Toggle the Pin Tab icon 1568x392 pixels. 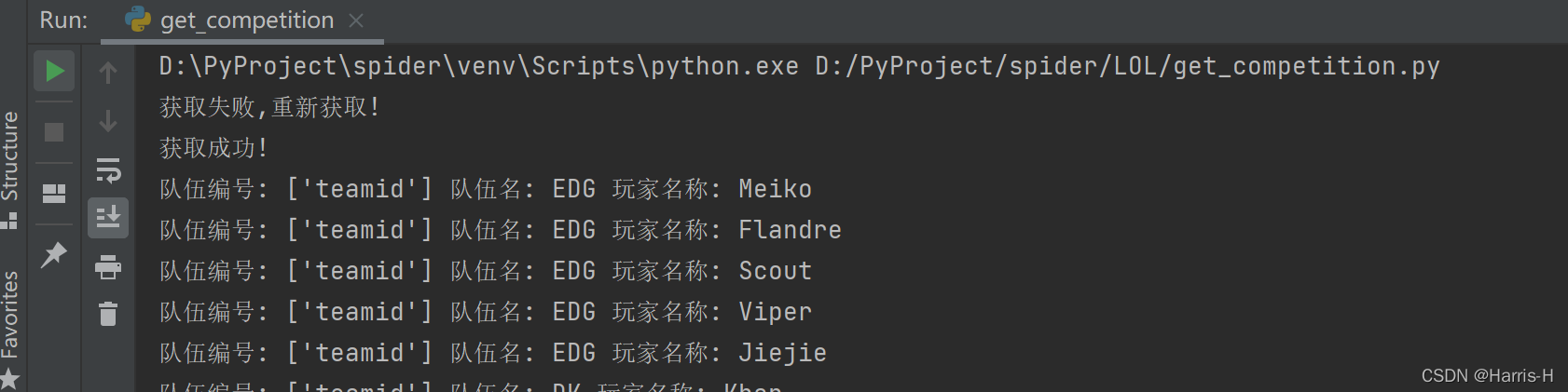[54, 254]
